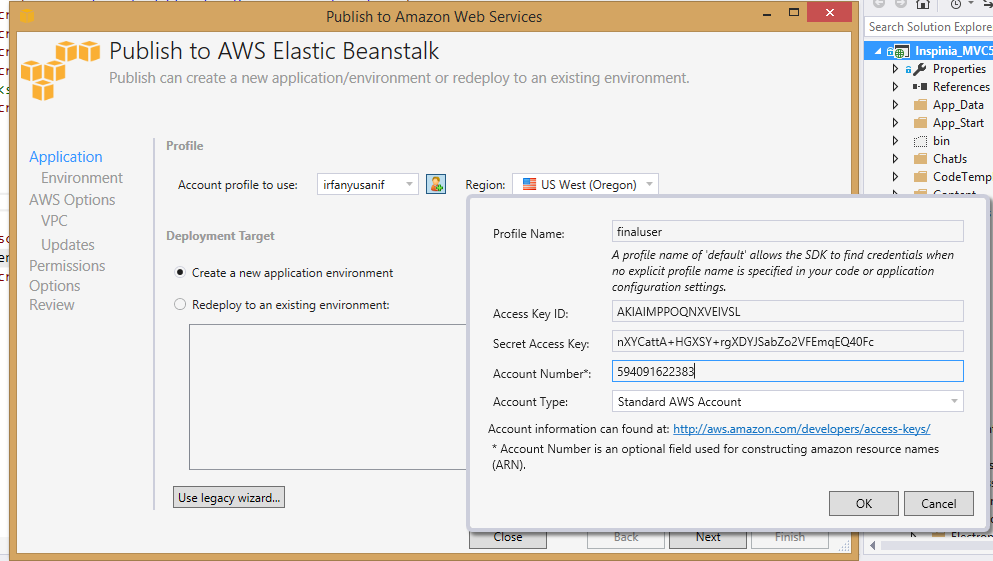This screenshot has height=561, width=993.
Task: Click the Secret Access Key field
Action: [787, 341]
